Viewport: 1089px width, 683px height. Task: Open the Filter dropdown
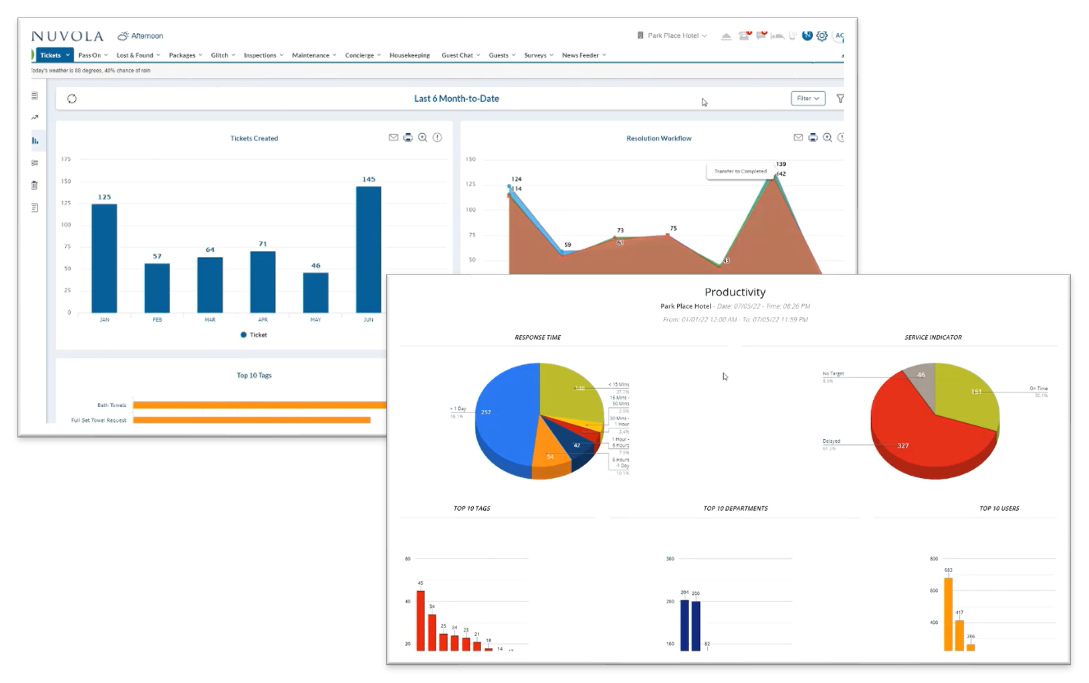pyautogui.click(x=808, y=99)
